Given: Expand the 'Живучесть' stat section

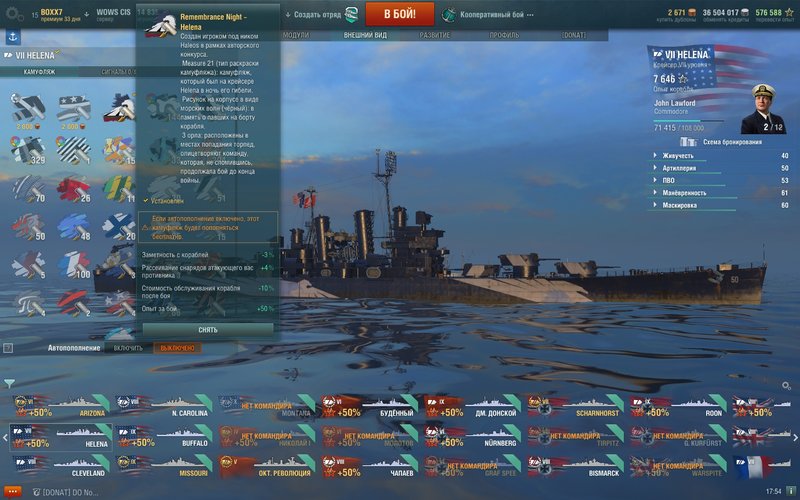Looking at the screenshot, I should 721,156.
